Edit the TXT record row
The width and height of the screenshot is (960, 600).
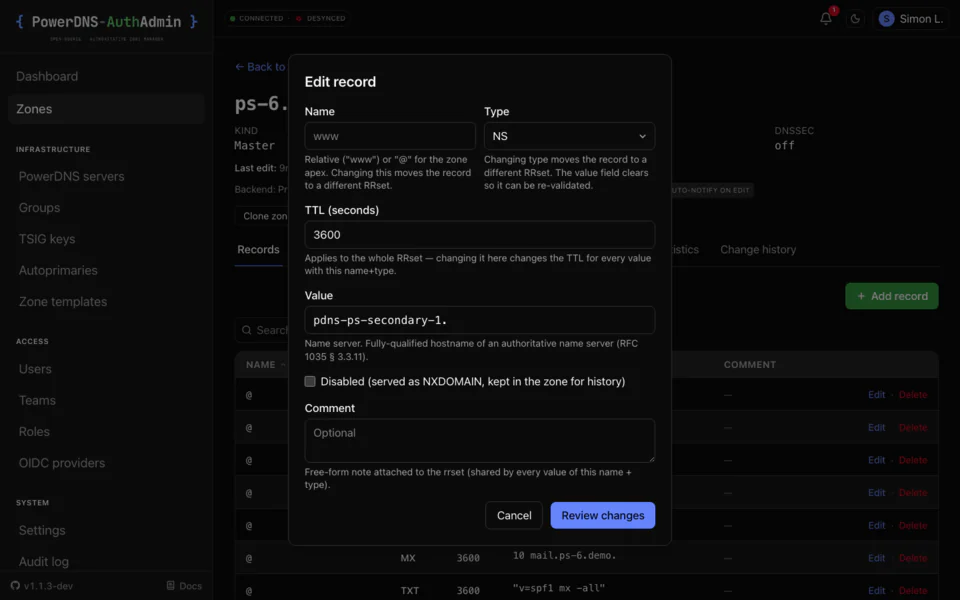coord(877,590)
